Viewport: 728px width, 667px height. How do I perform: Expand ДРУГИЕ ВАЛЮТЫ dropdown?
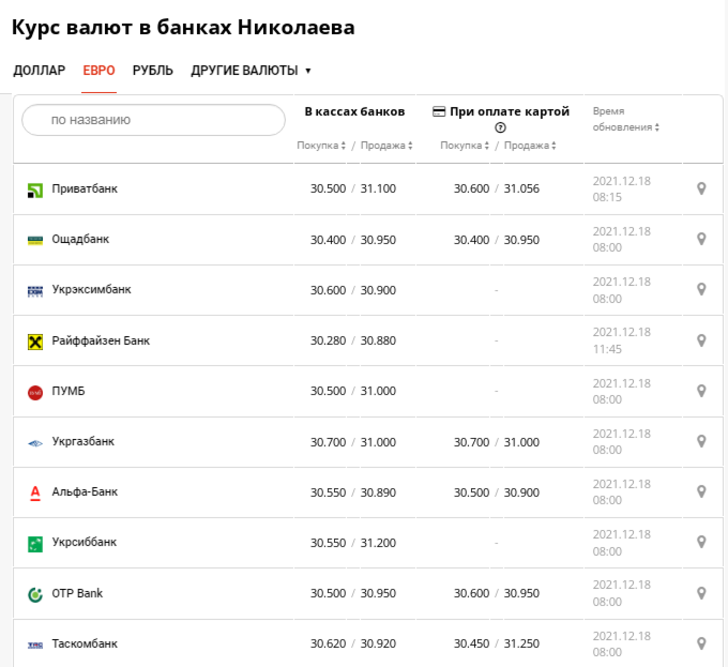(x=251, y=71)
